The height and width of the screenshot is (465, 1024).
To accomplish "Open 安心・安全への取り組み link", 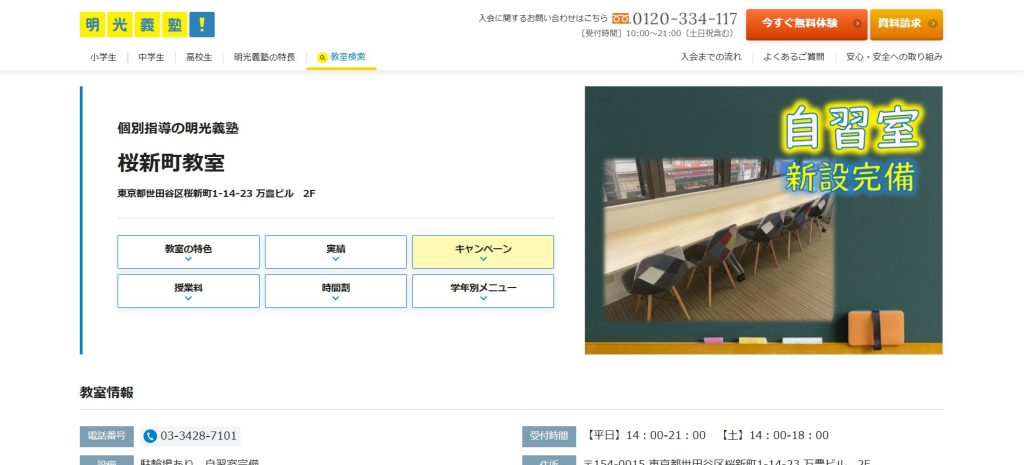I will click(894, 57).
